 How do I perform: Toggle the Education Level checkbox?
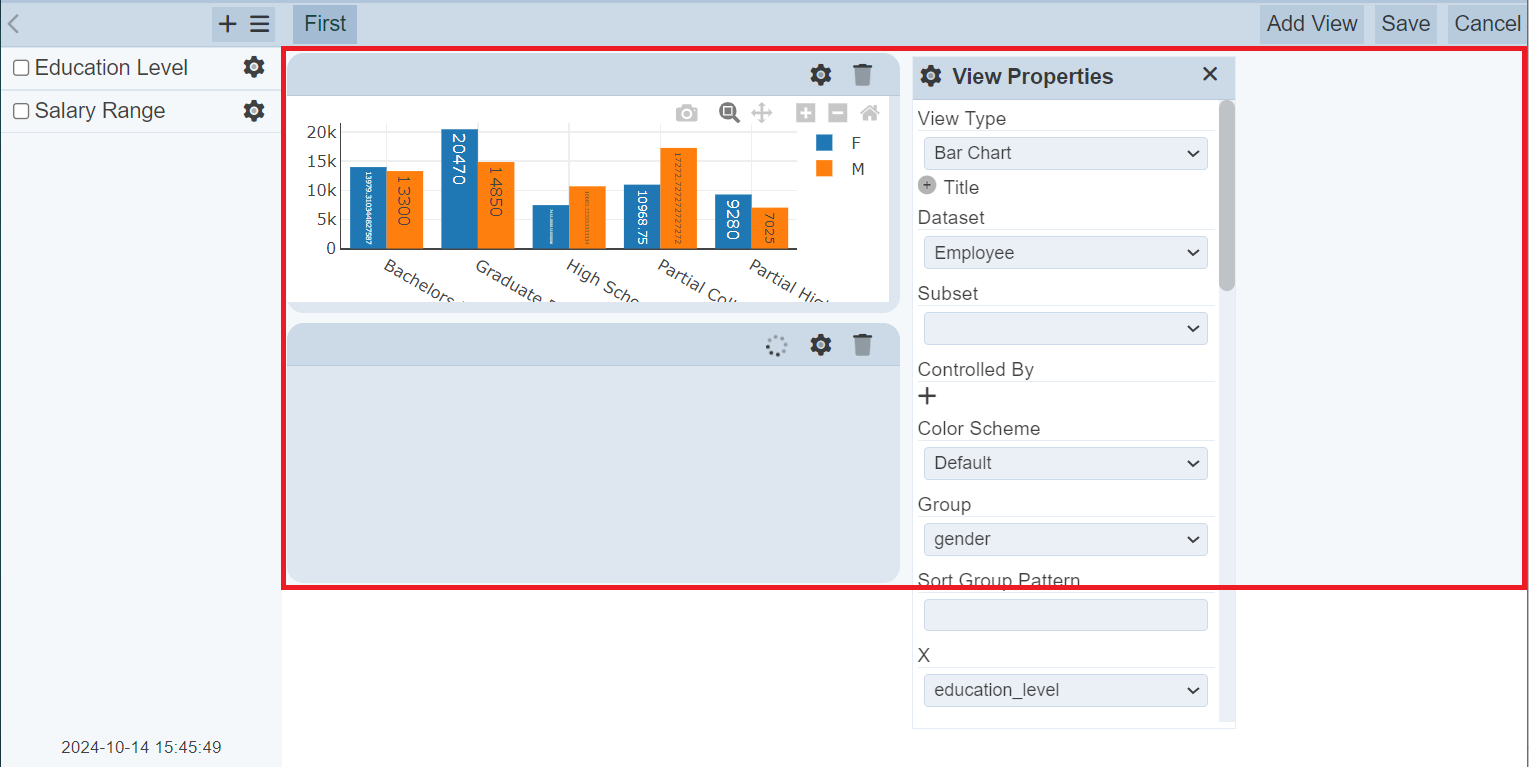(x=21, y=68)
